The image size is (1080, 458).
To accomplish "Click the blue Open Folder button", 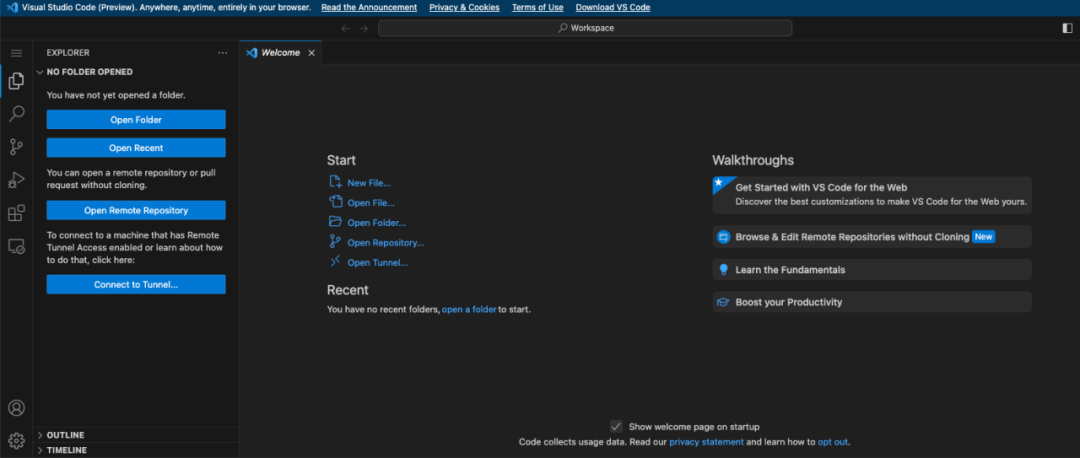I will pos(136,120).
